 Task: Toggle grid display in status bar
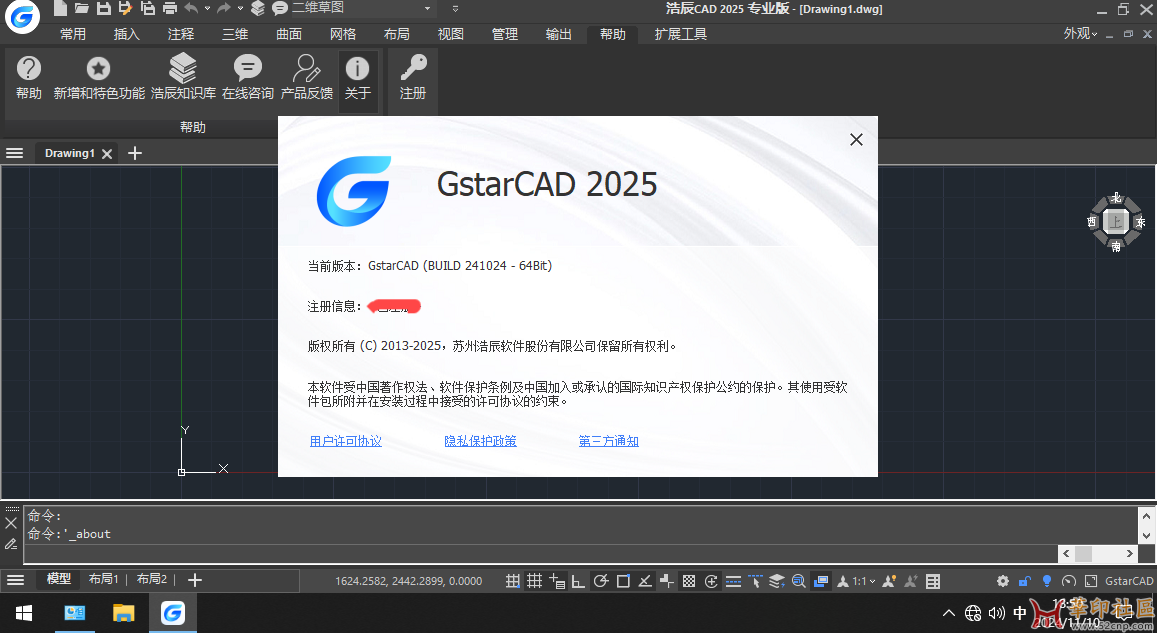tap(534, 581)
